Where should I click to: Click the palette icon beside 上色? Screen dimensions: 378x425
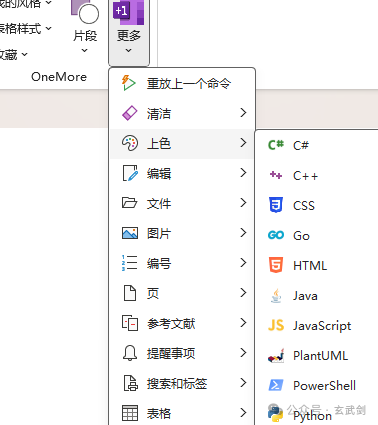(x=129, y=143)
